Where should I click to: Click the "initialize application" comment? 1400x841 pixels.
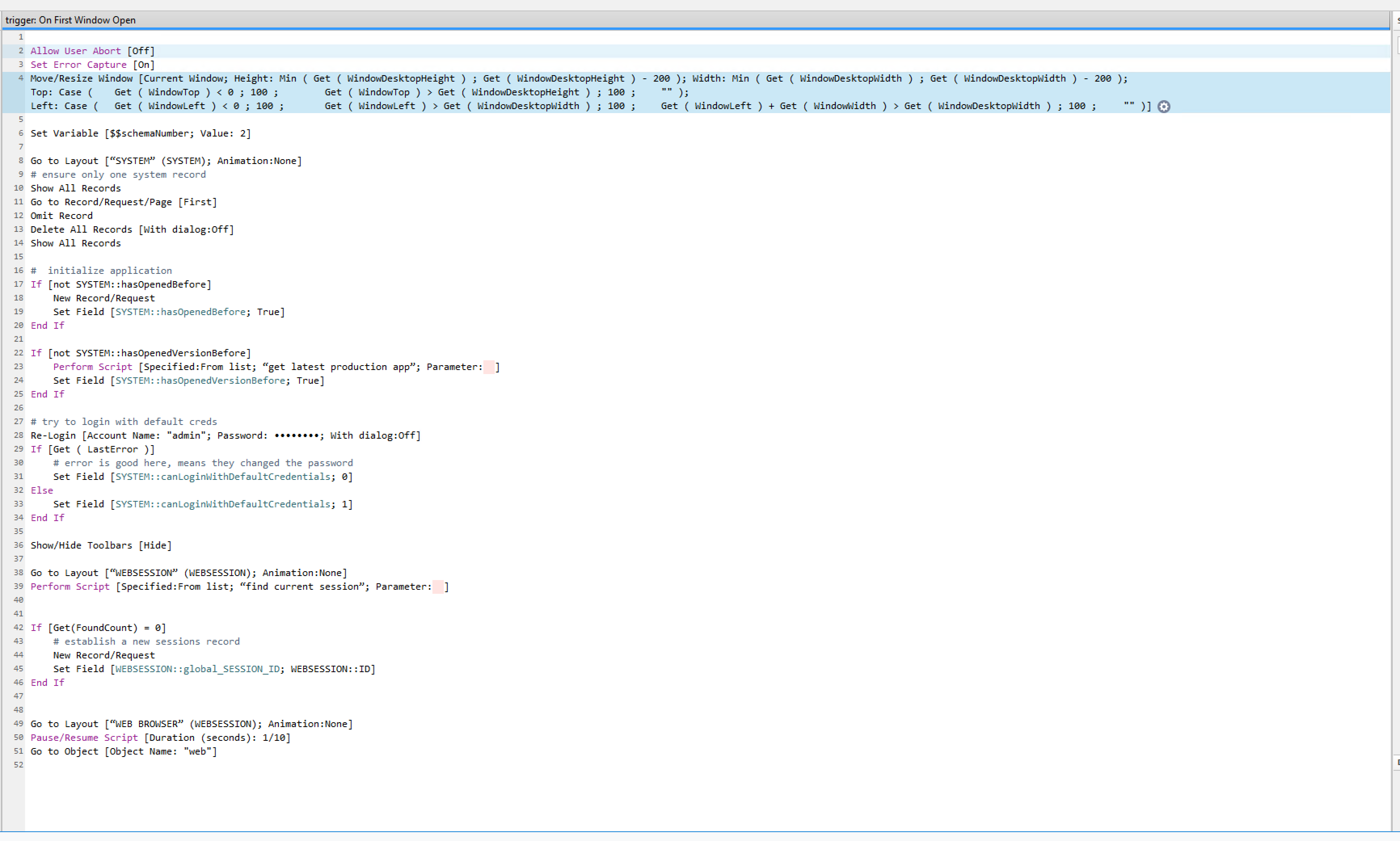pos(101,270)
